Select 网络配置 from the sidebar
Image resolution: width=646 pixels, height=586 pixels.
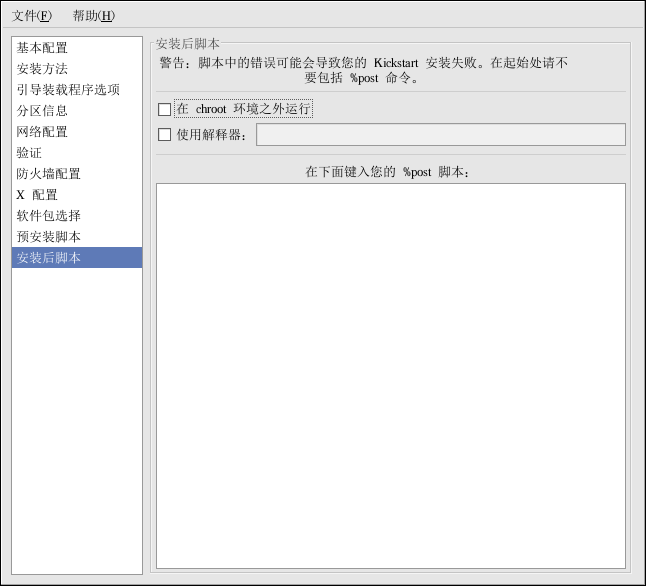click(x=42, y=132)
